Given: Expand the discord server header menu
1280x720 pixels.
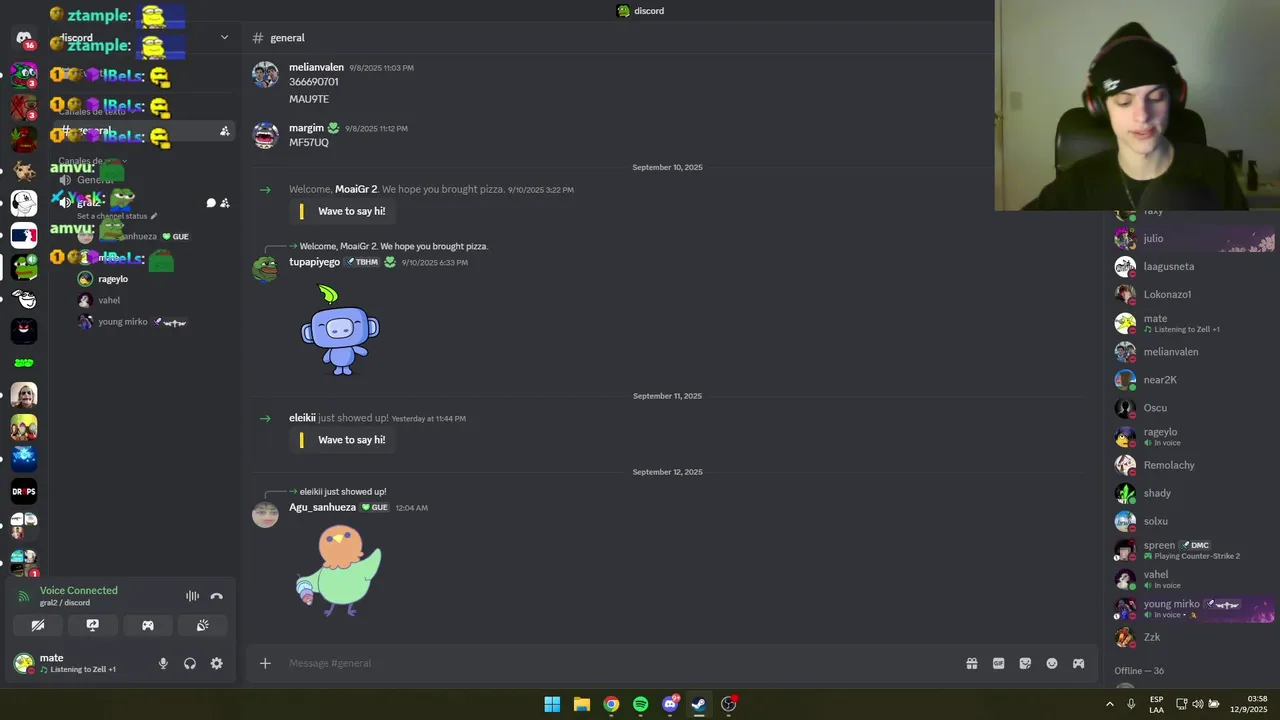Looking at the screenshot, I should coord(224,38).
